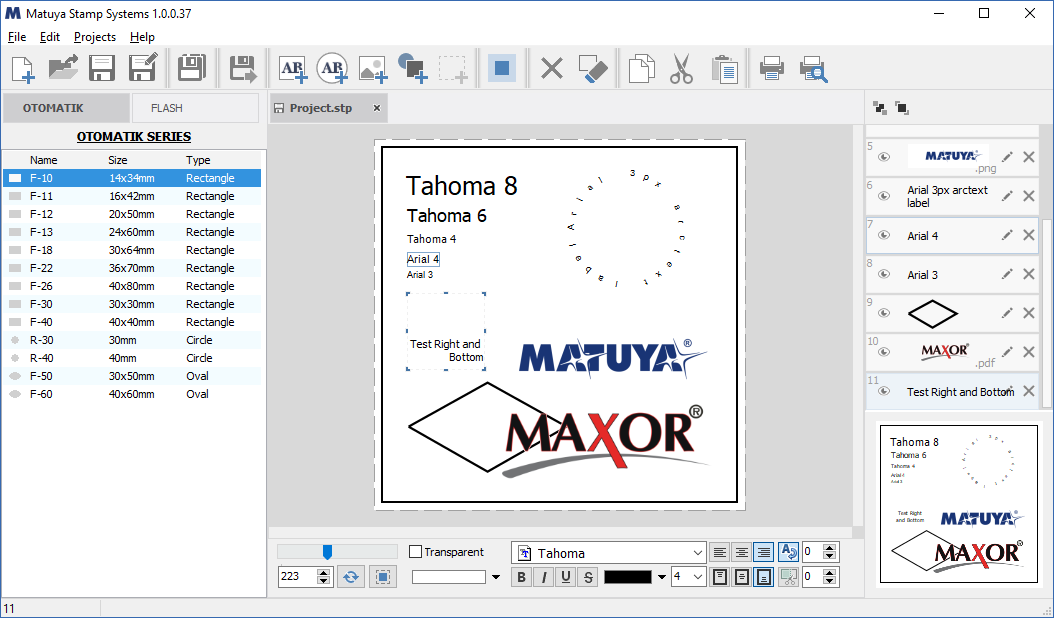The width and height of the screenshot is (1054, 618).
Task: Copy the selected object
Action: pyautogui.click(x=641, y=69)
